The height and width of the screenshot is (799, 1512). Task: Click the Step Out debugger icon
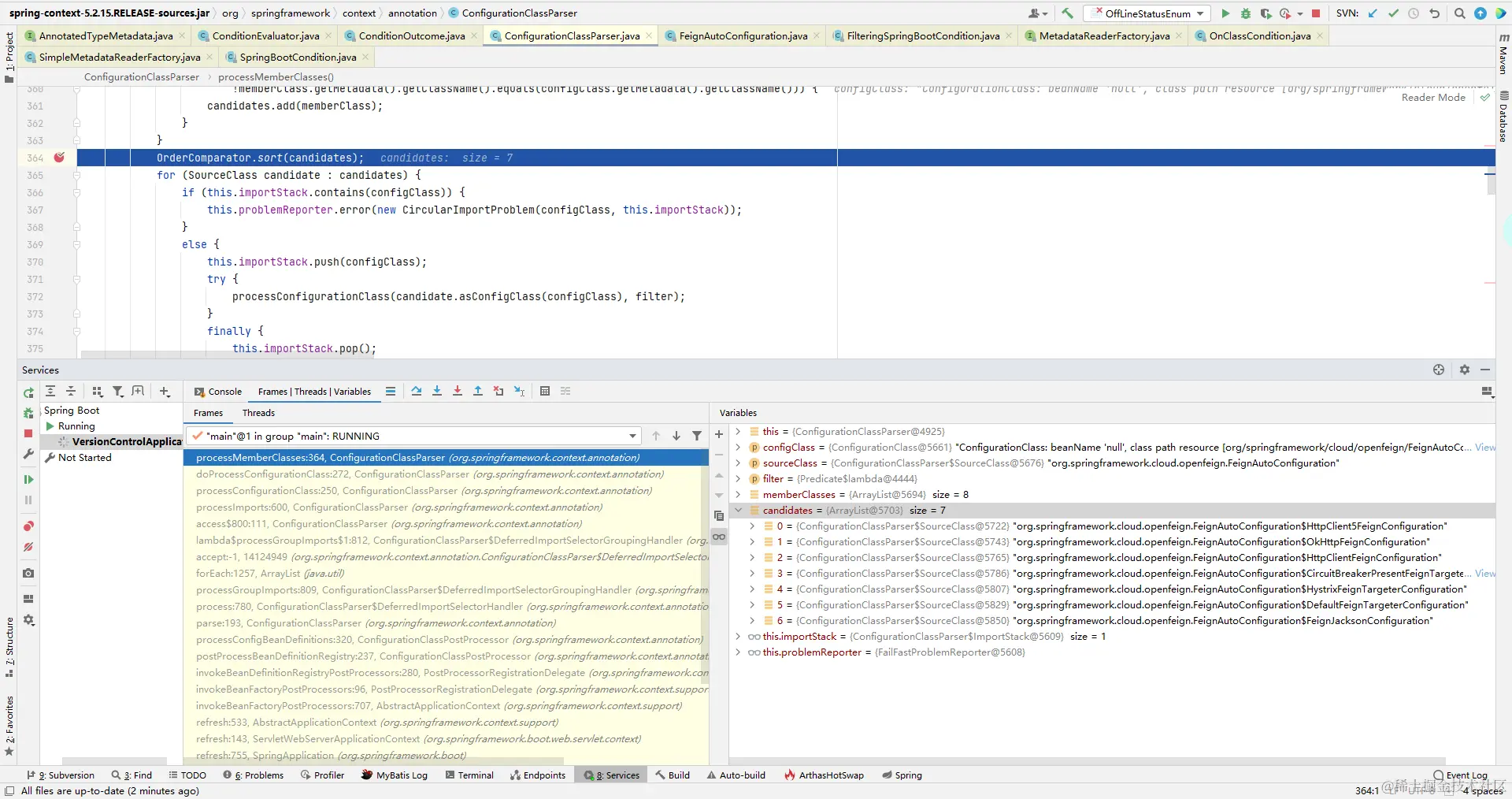pyautogui.click(x=478, y=391)
